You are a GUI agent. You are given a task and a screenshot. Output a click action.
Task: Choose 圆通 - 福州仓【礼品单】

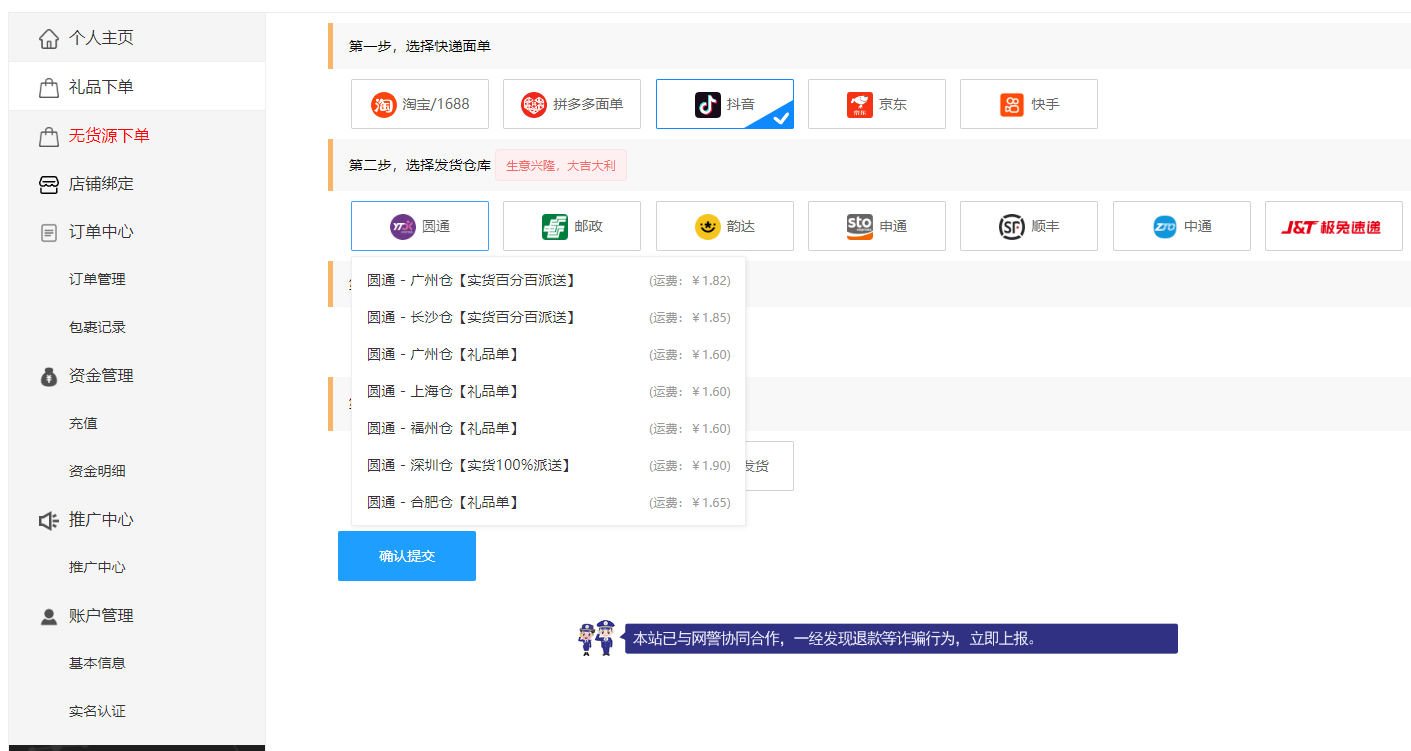pos(548,428)
